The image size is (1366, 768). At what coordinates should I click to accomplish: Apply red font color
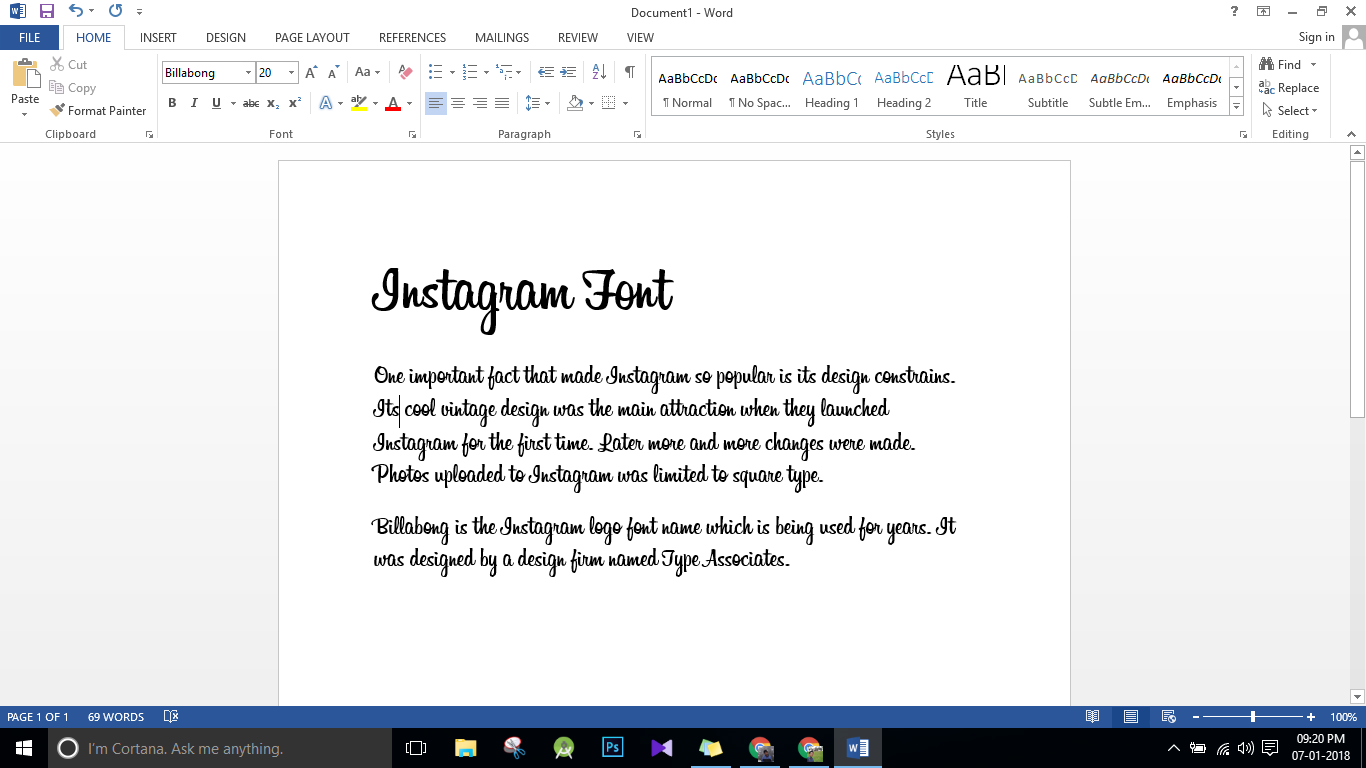coord(393,103)
